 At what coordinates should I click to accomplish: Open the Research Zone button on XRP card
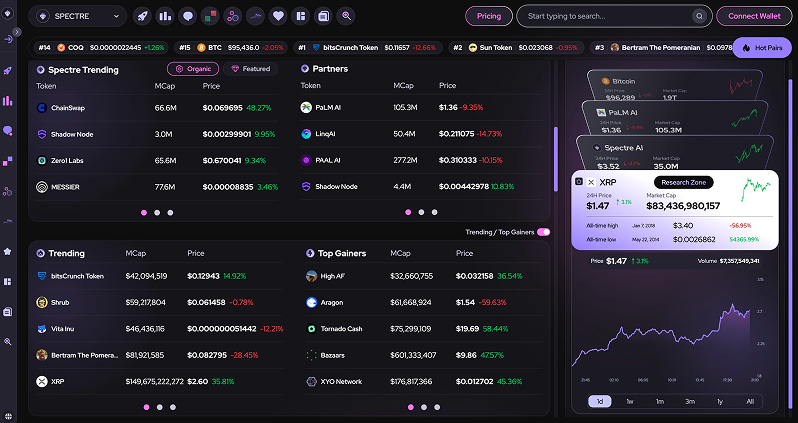pos(683,182)
